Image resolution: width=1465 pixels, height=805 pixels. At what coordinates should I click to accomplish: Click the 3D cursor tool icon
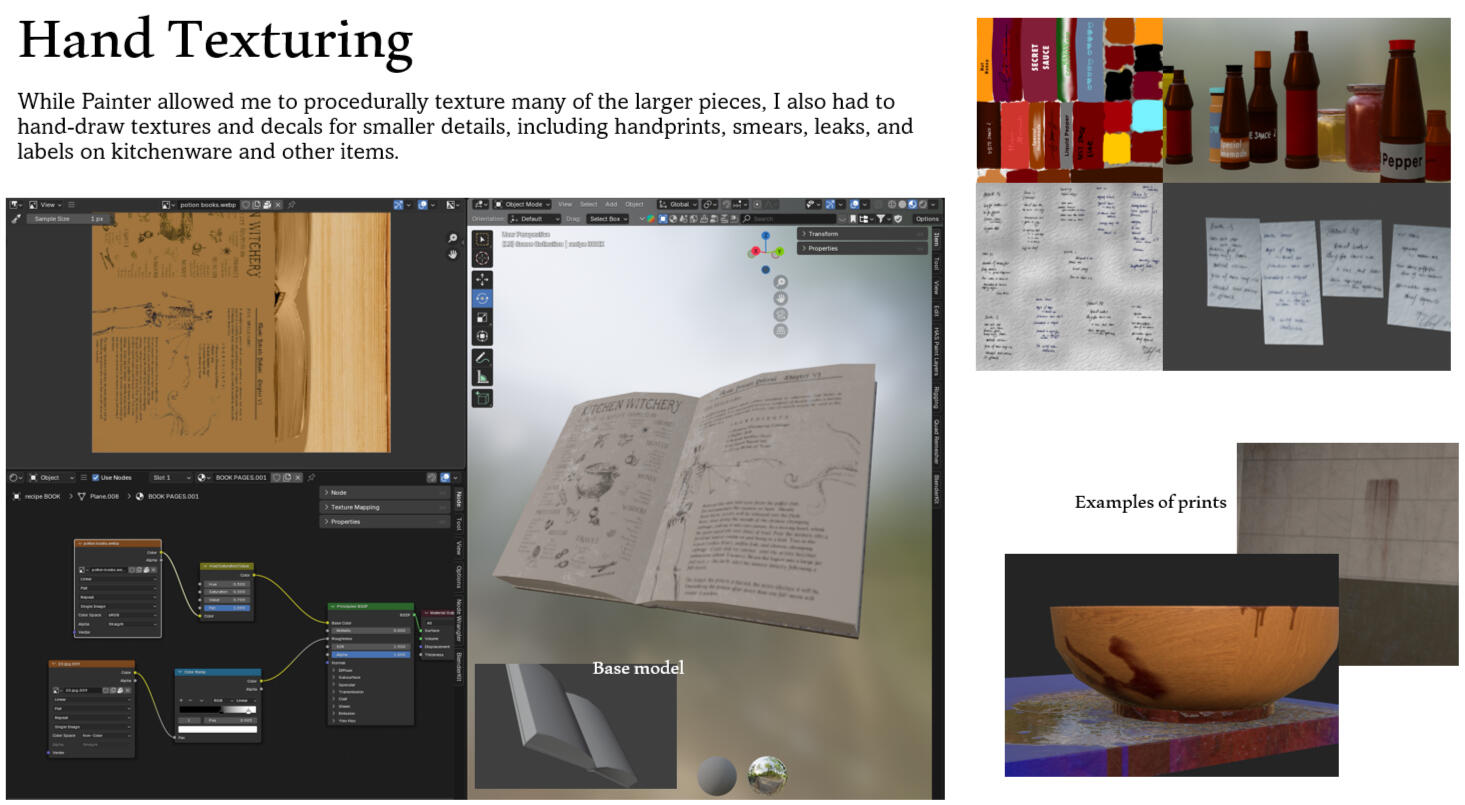482,258
